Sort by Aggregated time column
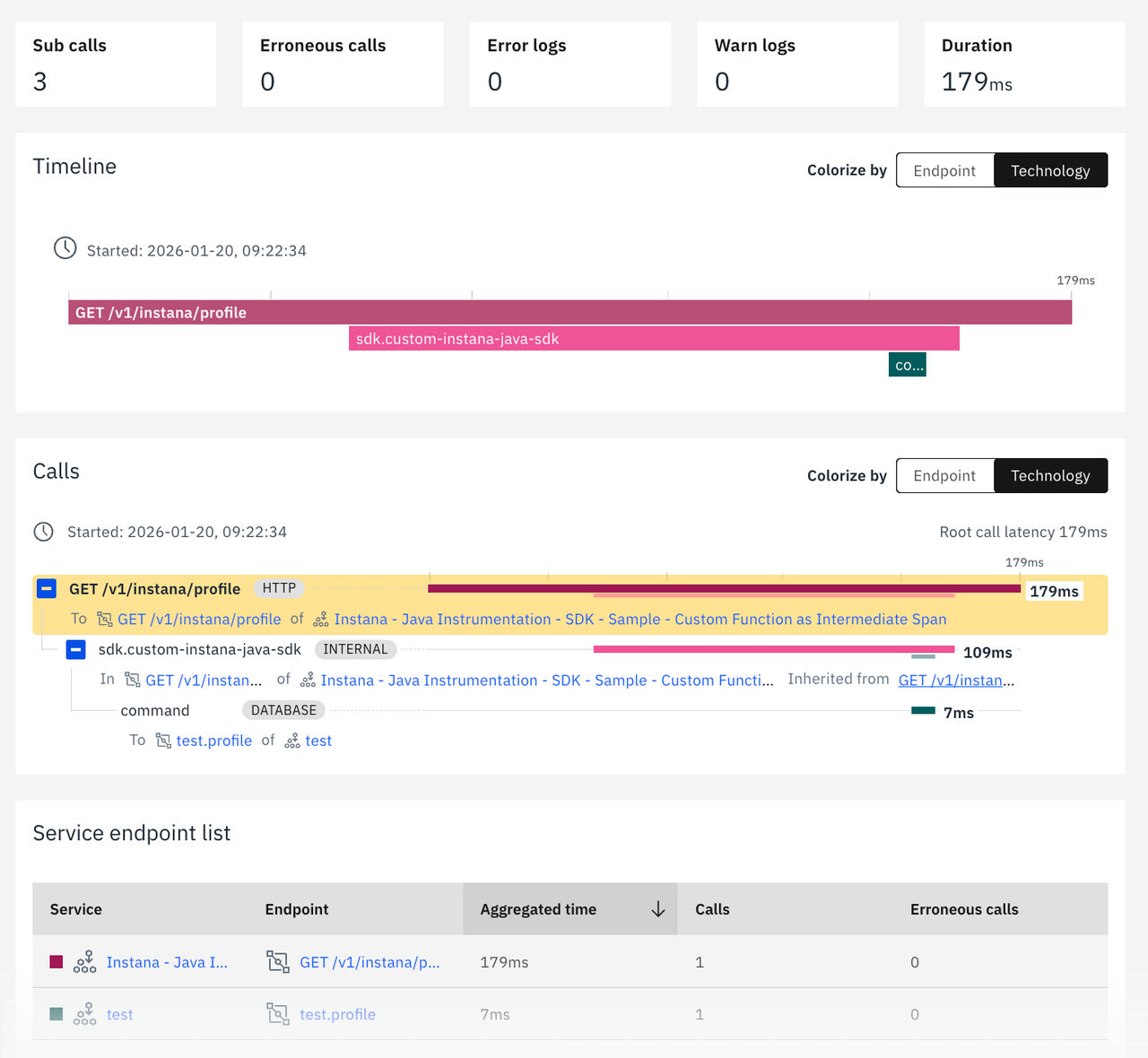The height and width of the screenshot is (1058, 1148). click(570, 909)
